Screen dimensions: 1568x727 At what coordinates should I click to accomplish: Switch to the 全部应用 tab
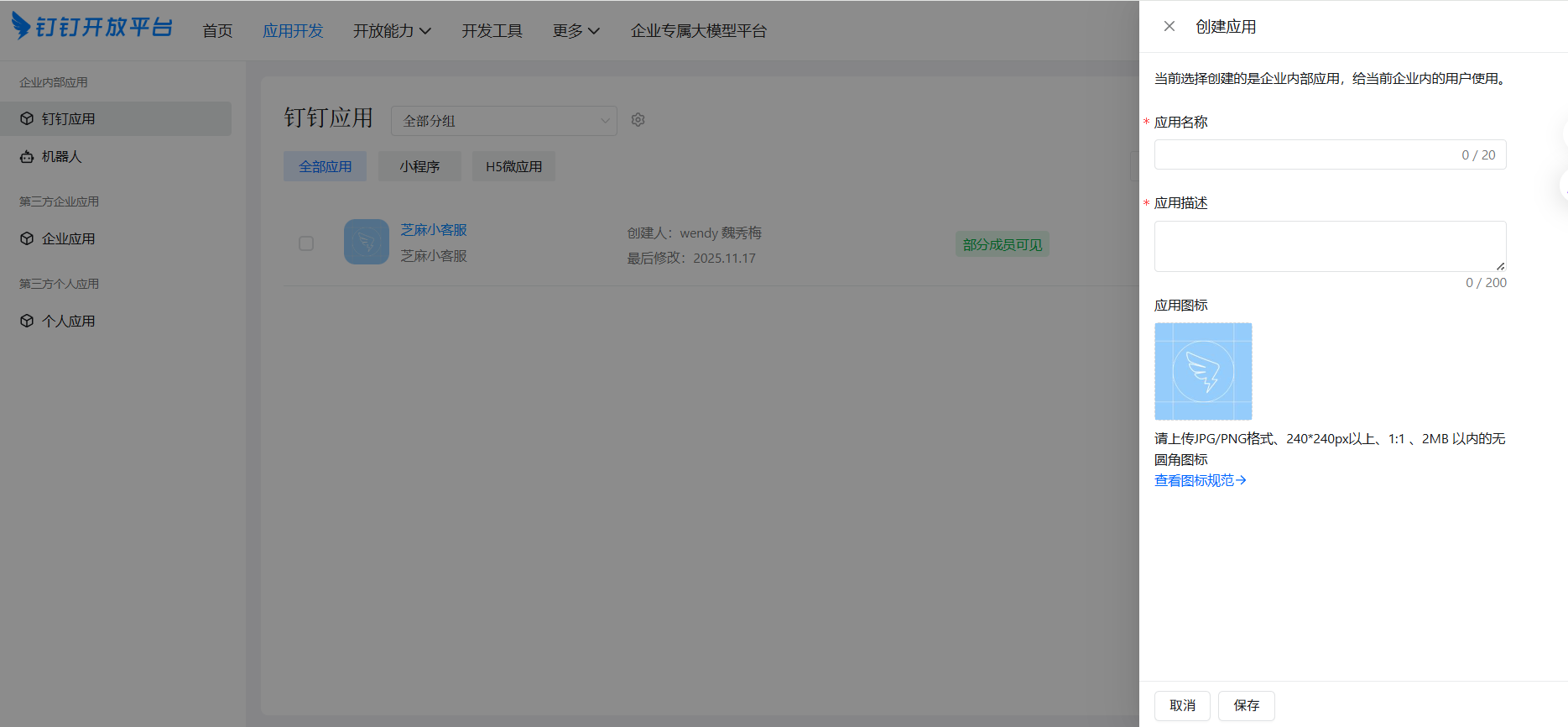click(326, 166)
